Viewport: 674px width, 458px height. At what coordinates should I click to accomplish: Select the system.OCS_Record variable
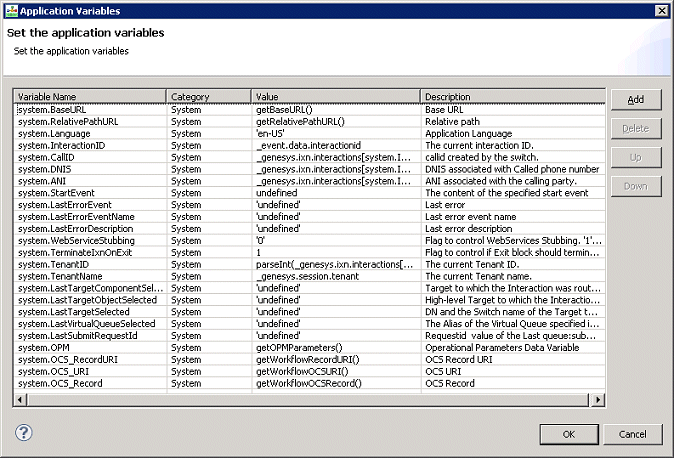(60, 384)
